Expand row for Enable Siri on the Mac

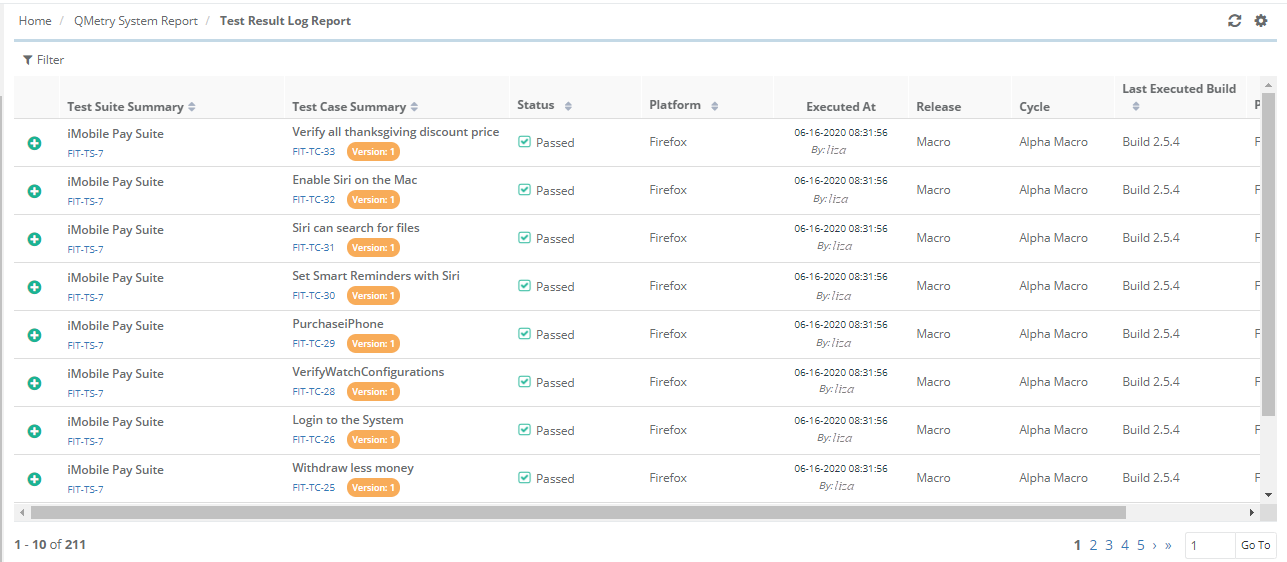click(x=34, y=191)
